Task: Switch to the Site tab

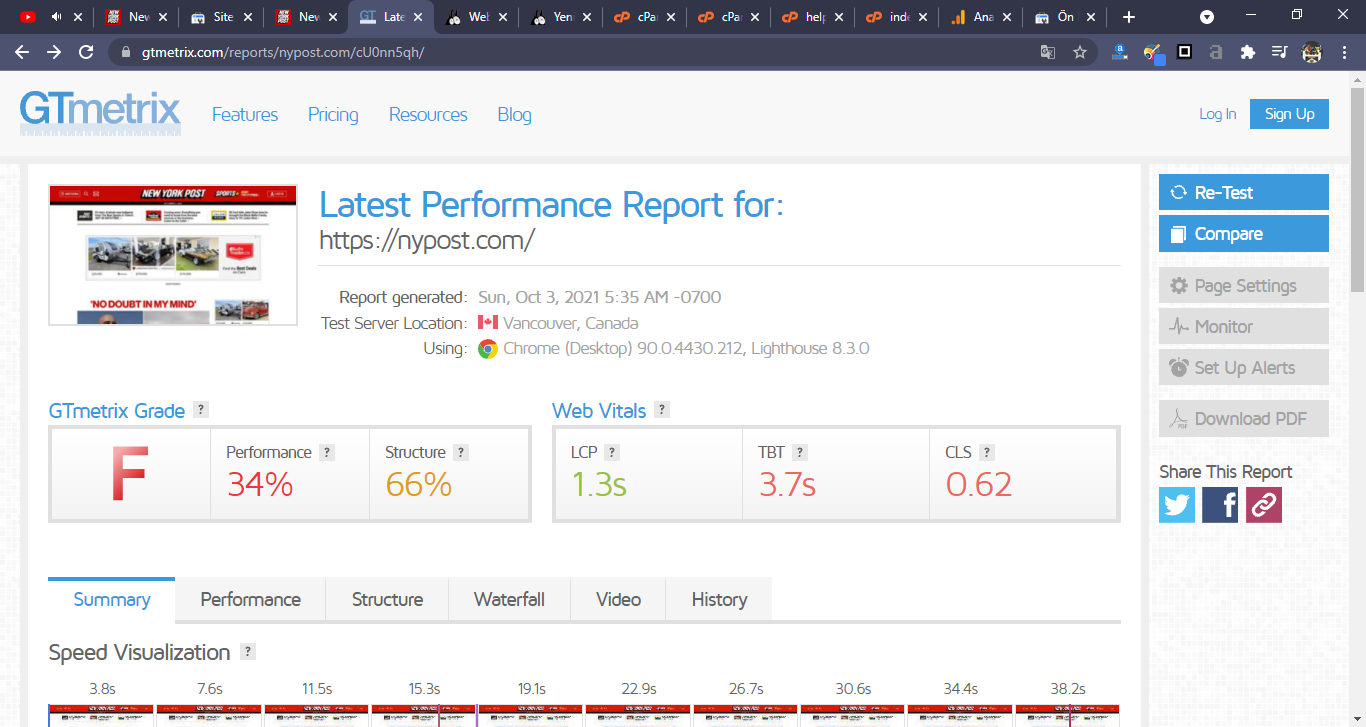Action: click(221, 17)
